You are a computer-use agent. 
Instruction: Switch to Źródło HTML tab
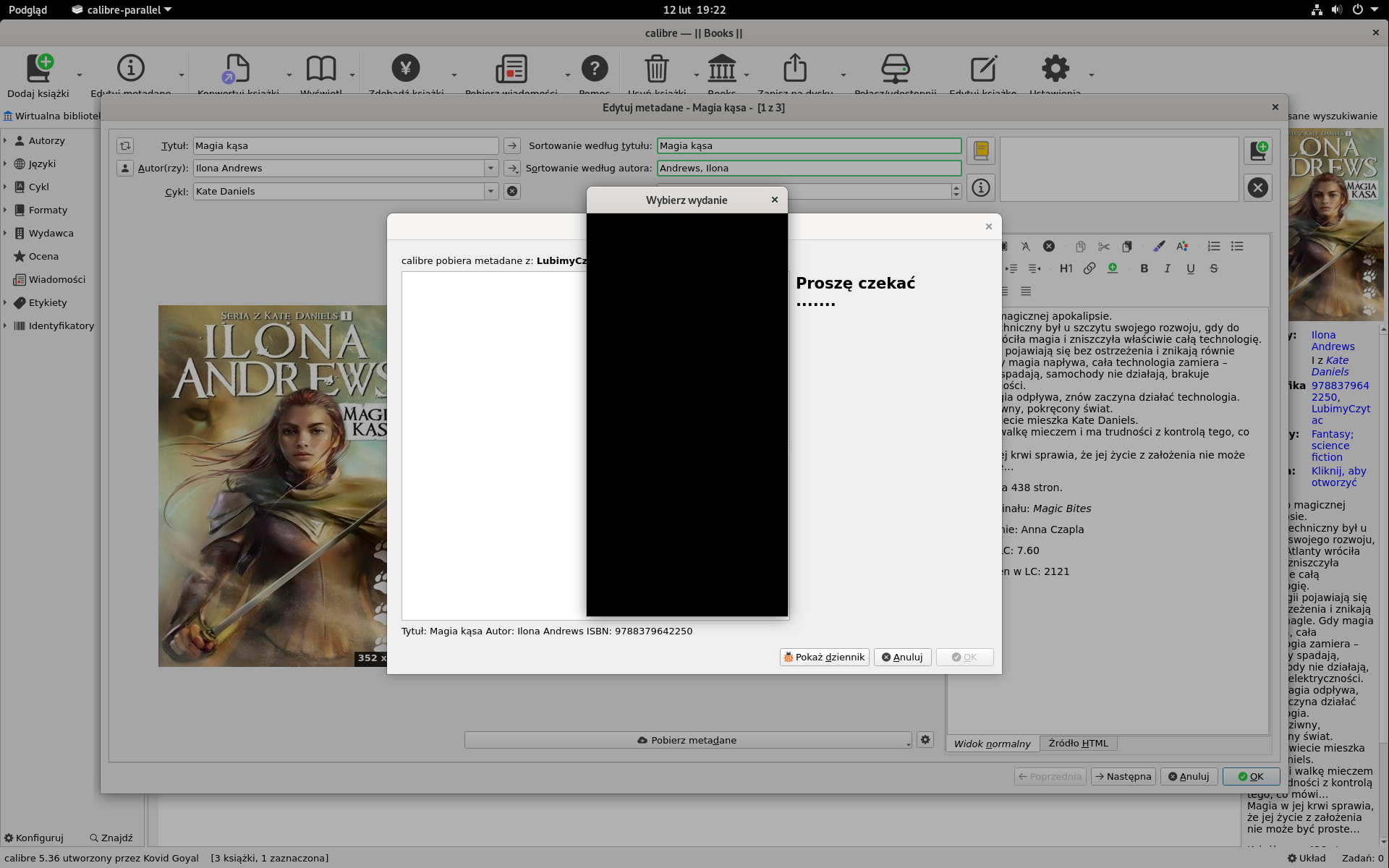(1078, 743)
